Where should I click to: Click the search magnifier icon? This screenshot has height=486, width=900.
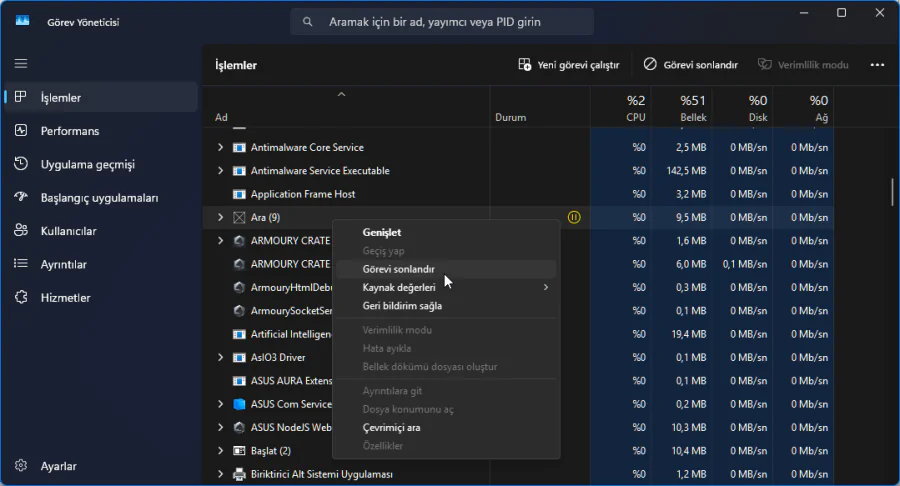point(308,22)
